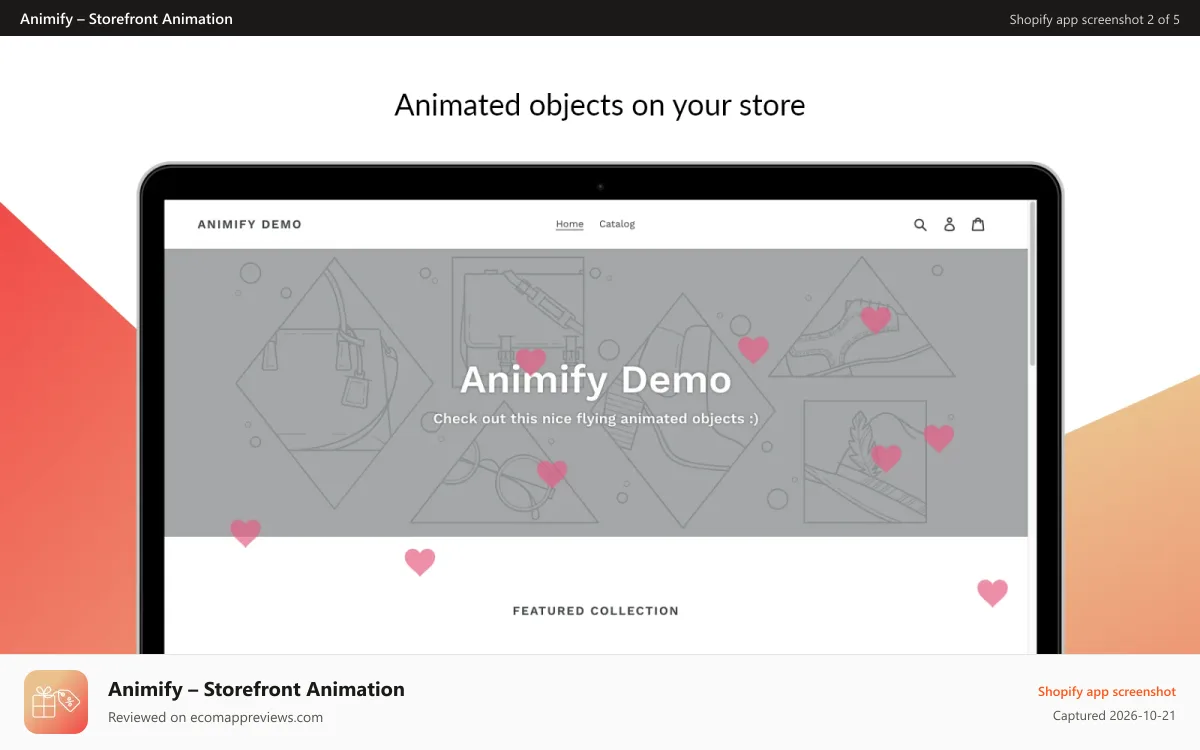
Task: Click the FEATURED COLLECTION heading
Action: 596,611
